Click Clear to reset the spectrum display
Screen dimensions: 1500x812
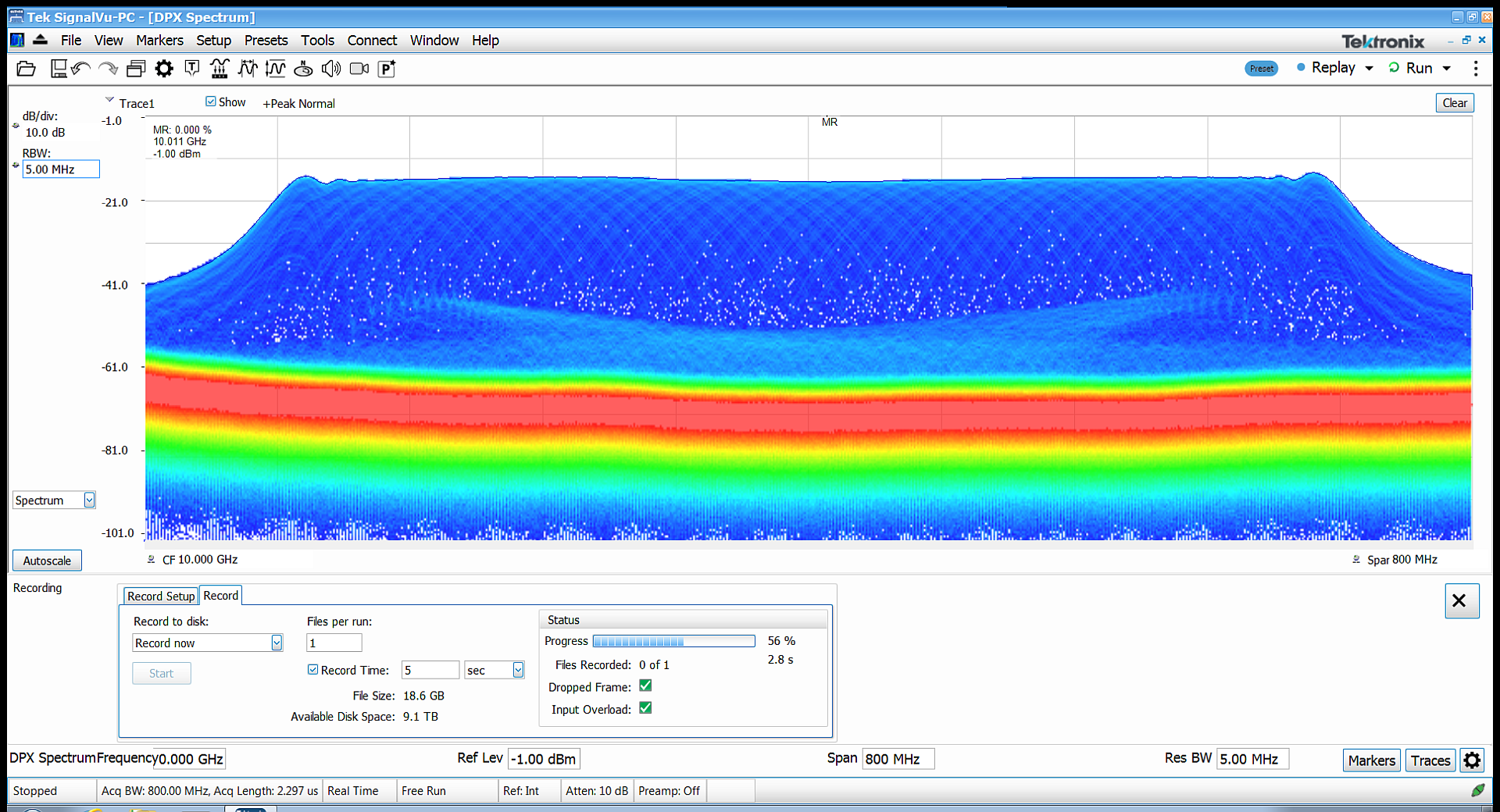[x=1455, y=102]
